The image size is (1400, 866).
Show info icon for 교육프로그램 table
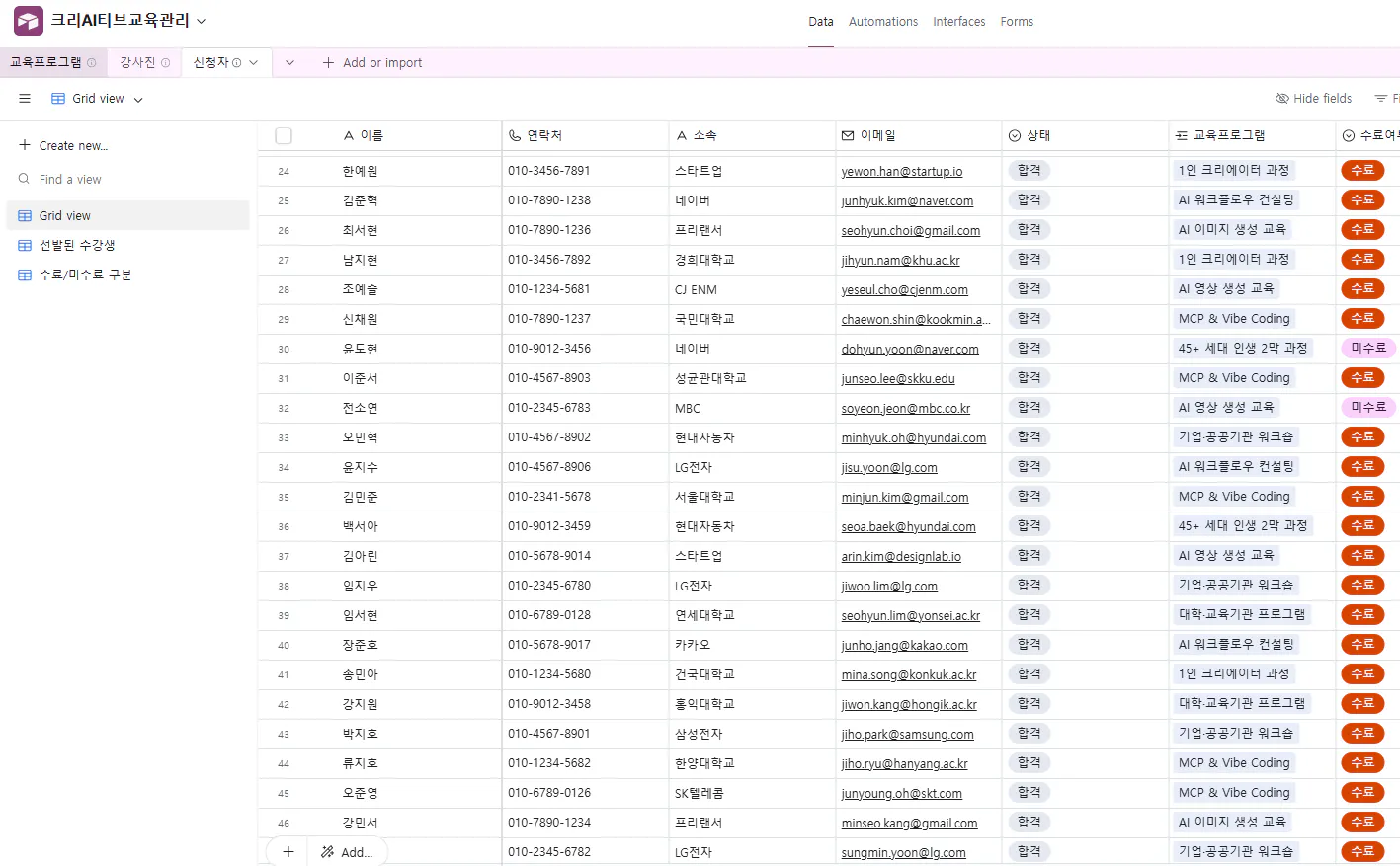coord(92,62)
